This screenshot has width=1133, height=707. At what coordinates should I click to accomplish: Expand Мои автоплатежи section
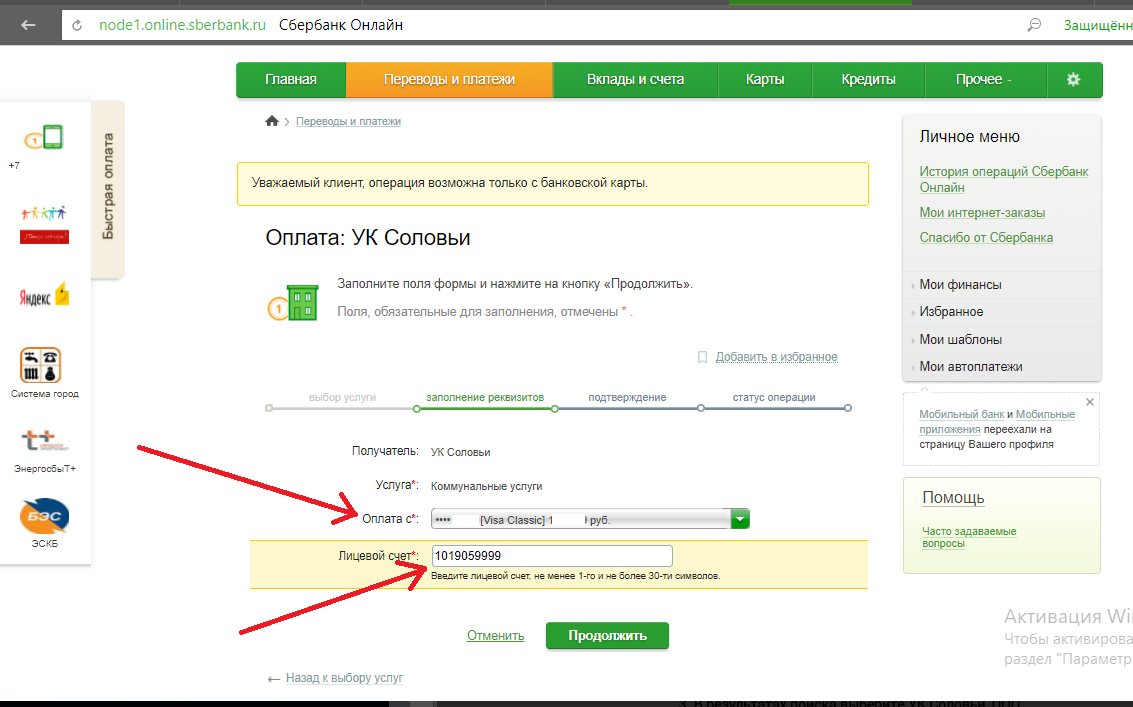click(970, 367)
